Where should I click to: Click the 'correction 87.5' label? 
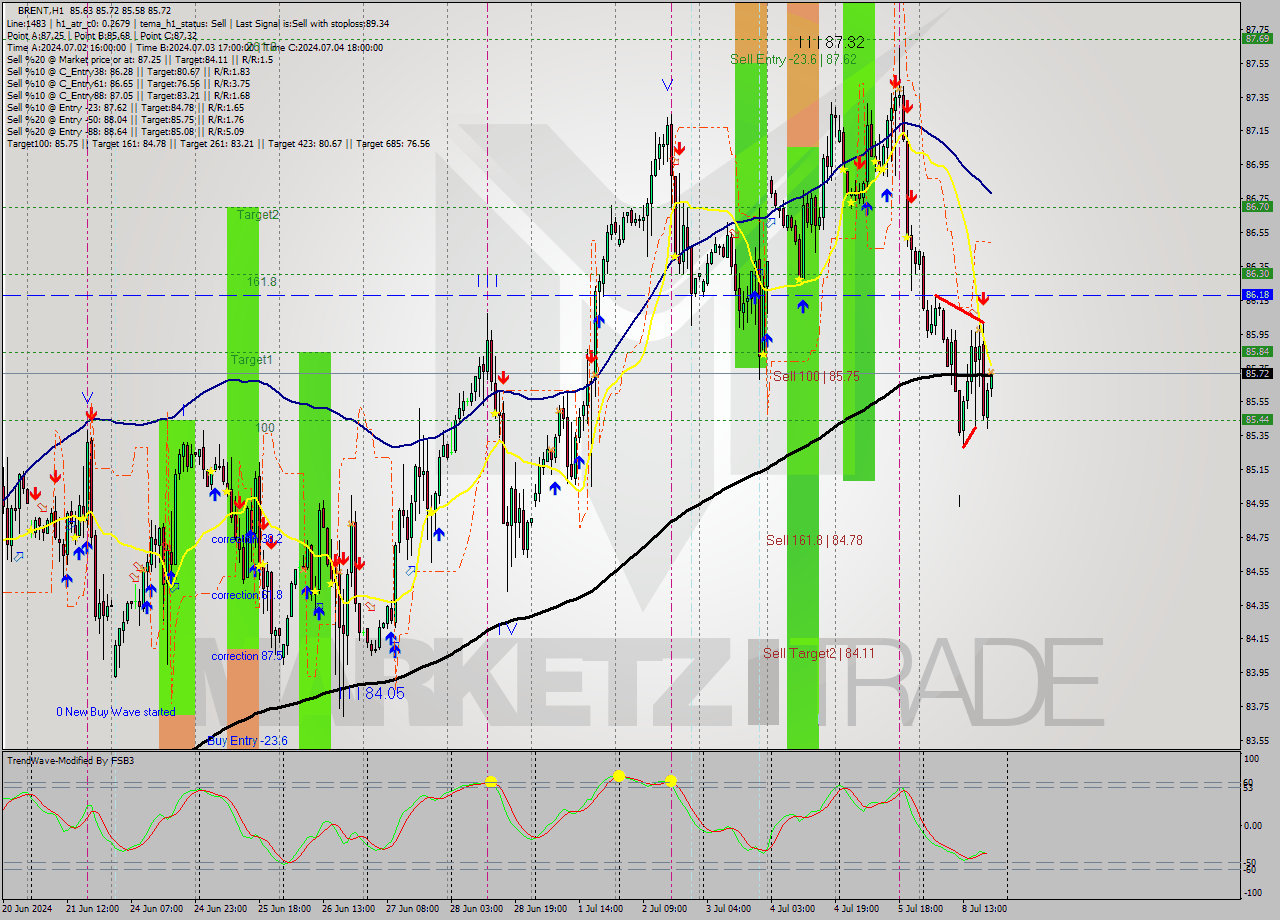[x=247, y=656]
